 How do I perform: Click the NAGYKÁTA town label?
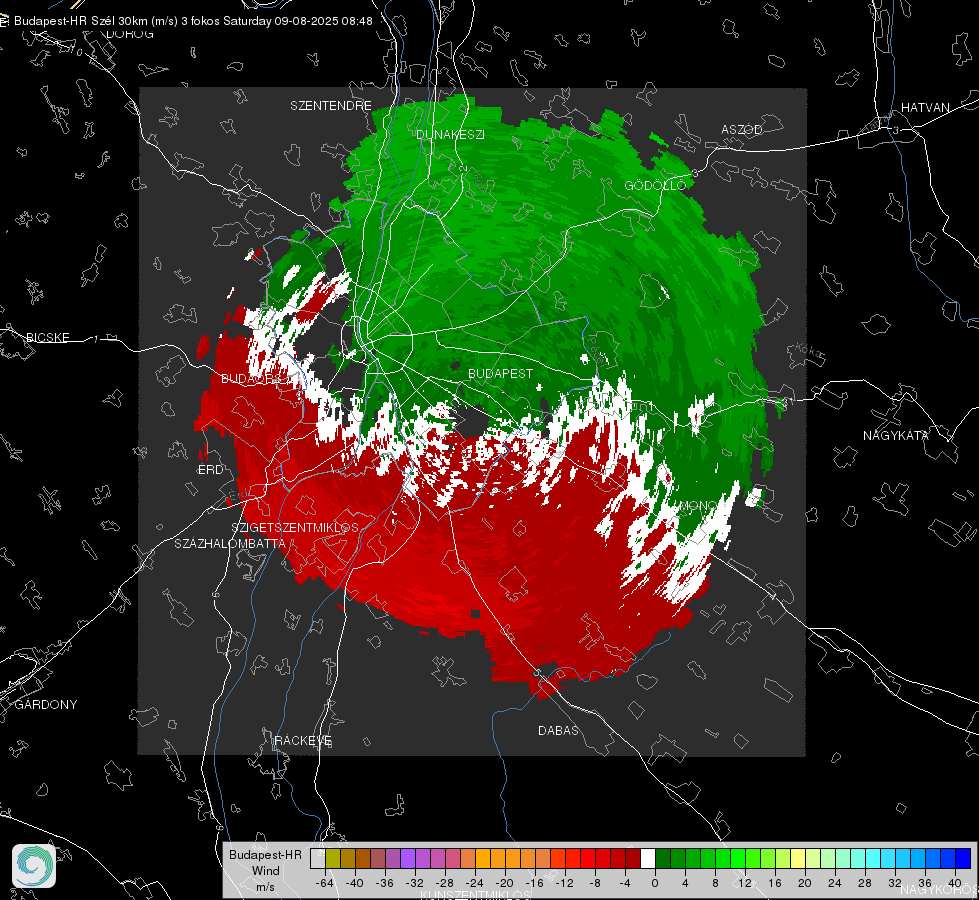pos(896,435)
